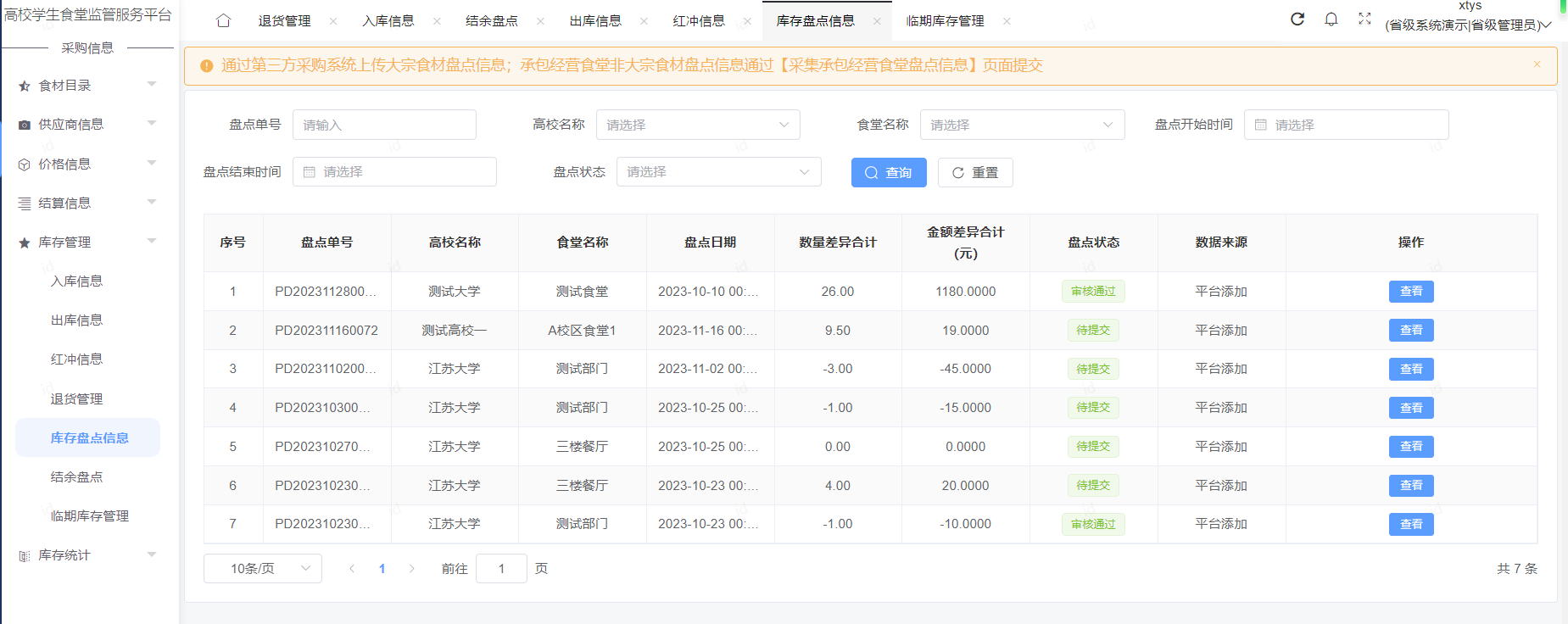Click the 供应商信息 camera icon
Viewport: 1568px width, 624px height.
(25, 125)
